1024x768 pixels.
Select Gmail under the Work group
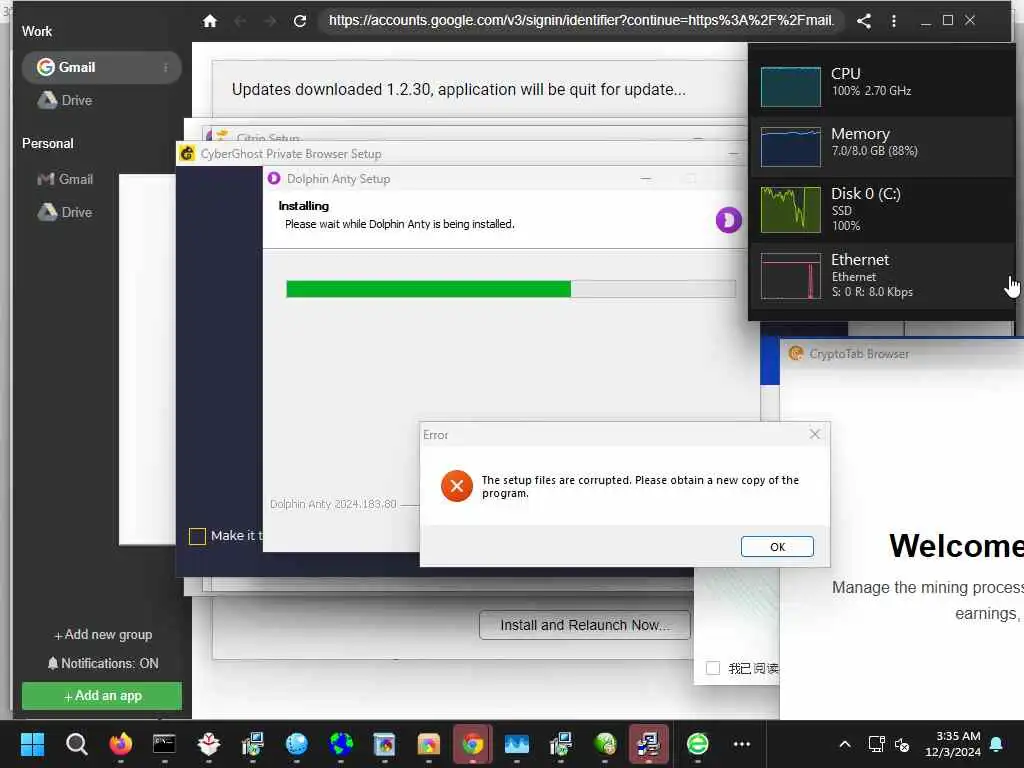(101, 67)
